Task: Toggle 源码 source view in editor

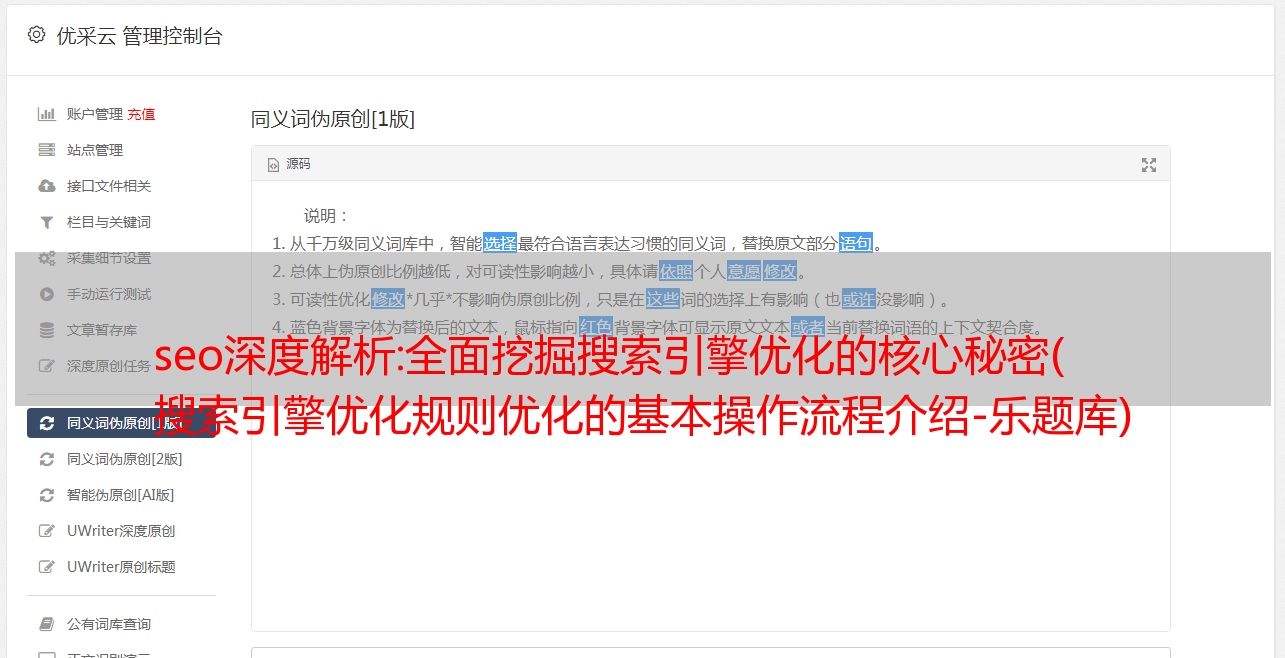Action: pos(289,164)
